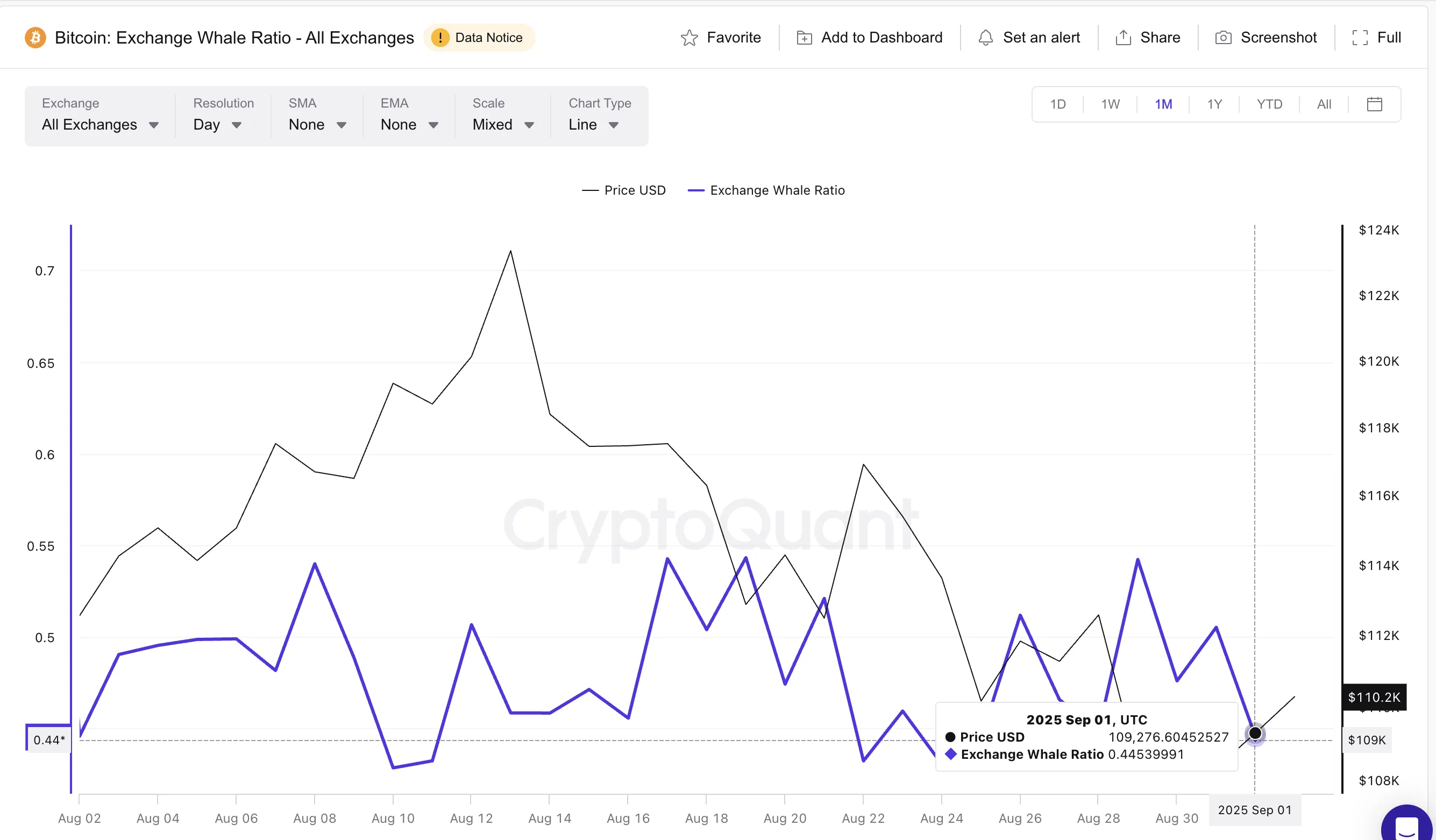Click the Bitcoin coin logo
The image size is (1436, 840).
35,37
